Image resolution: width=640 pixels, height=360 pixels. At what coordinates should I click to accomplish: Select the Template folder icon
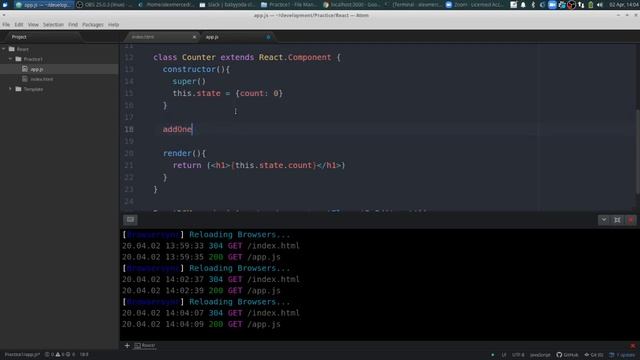pyautogui.click(x=18, y=89)
